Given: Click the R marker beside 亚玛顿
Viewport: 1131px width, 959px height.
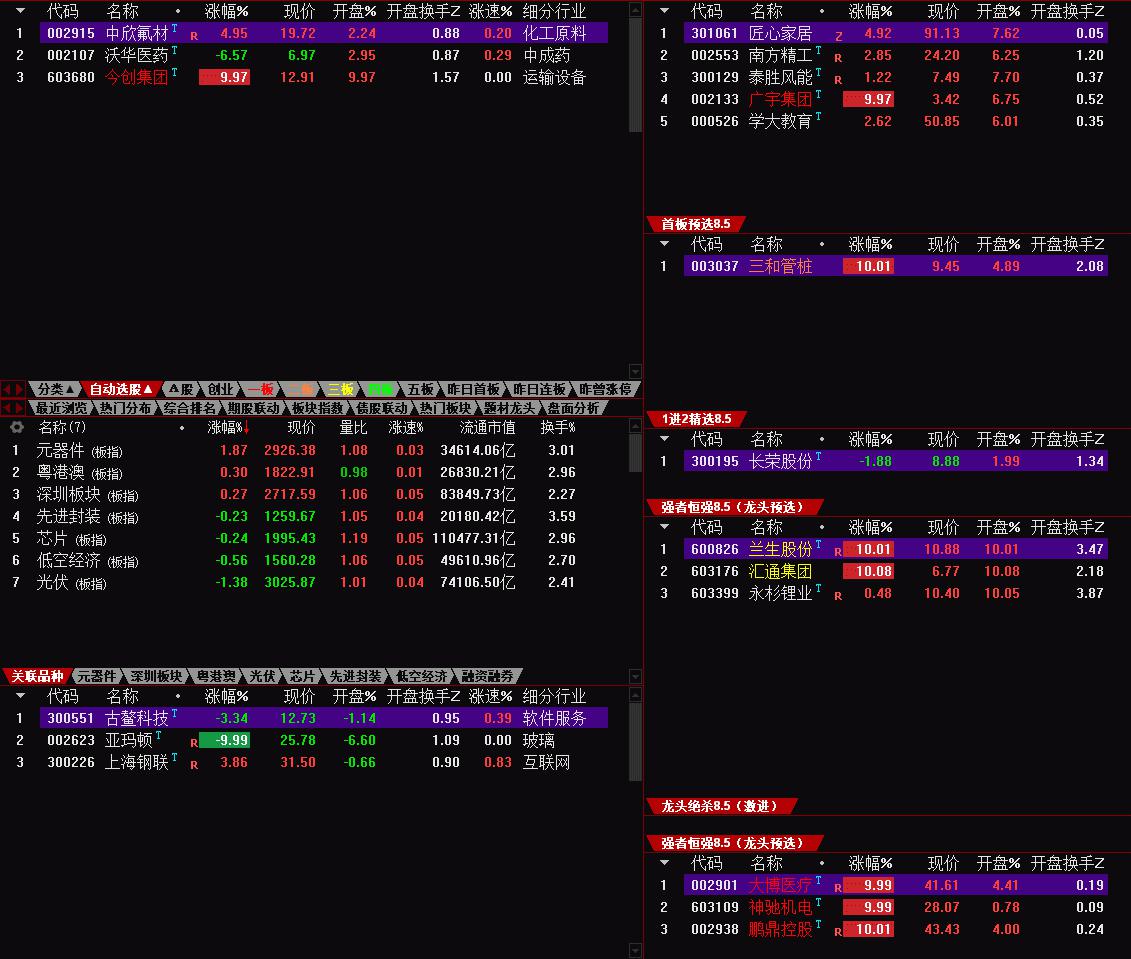Looking at the screenshot, I should (194, 742).
